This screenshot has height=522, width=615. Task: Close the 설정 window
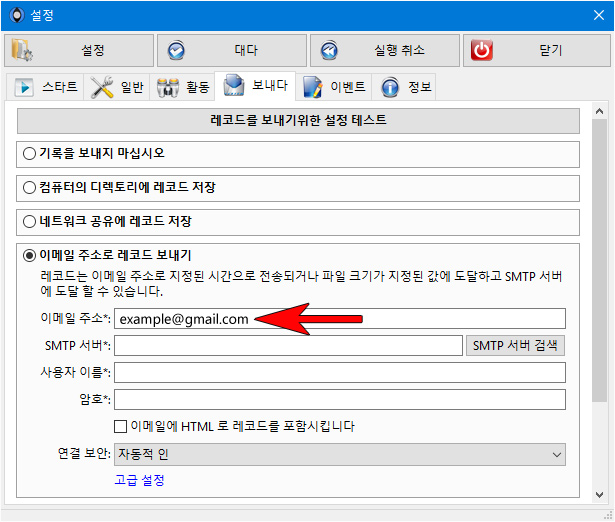(599, 15)
